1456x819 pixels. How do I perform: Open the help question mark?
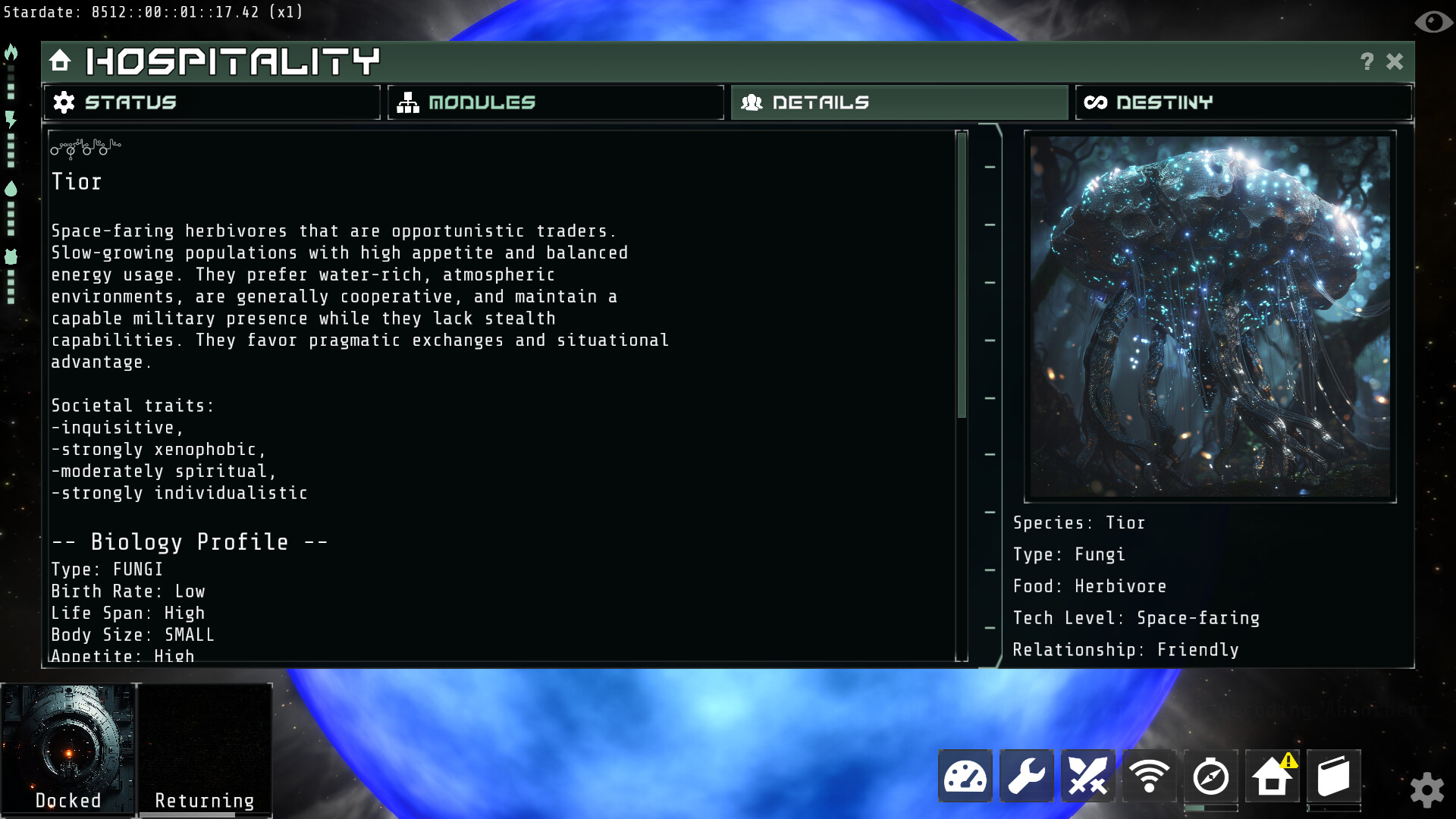tap(1367, 62)
